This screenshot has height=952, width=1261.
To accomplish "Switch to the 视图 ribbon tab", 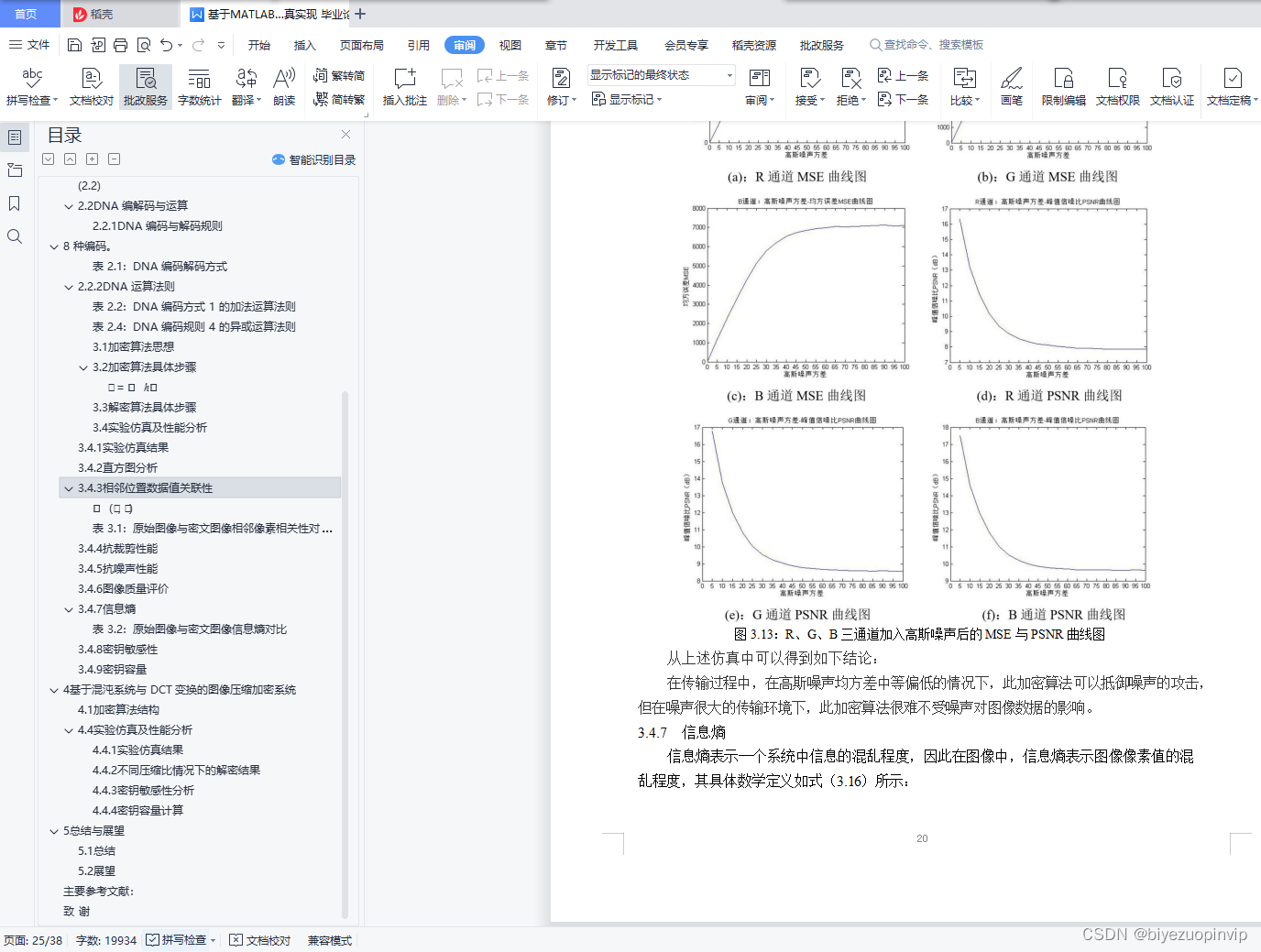I will click(510, 45).
